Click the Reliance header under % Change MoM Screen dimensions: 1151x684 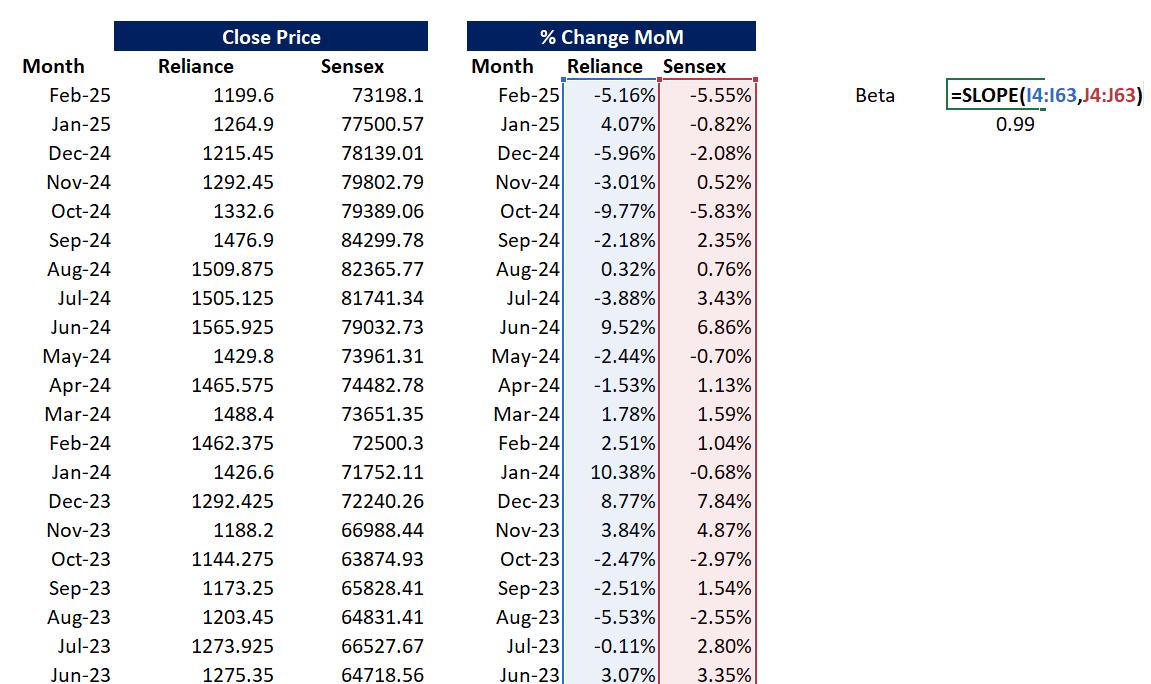click(x=605, y=67)
